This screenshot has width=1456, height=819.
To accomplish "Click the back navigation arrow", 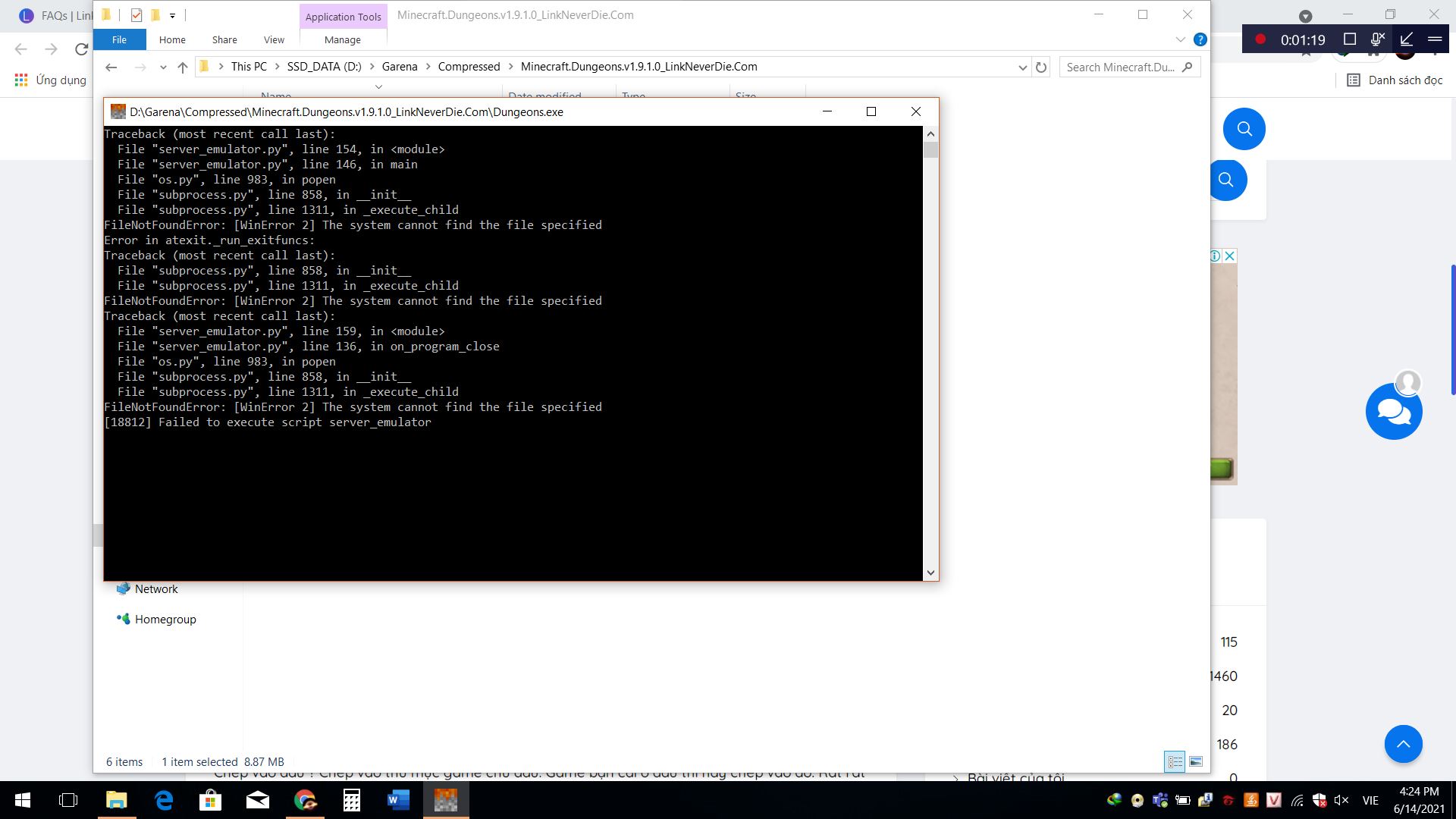I will point(111,66).
